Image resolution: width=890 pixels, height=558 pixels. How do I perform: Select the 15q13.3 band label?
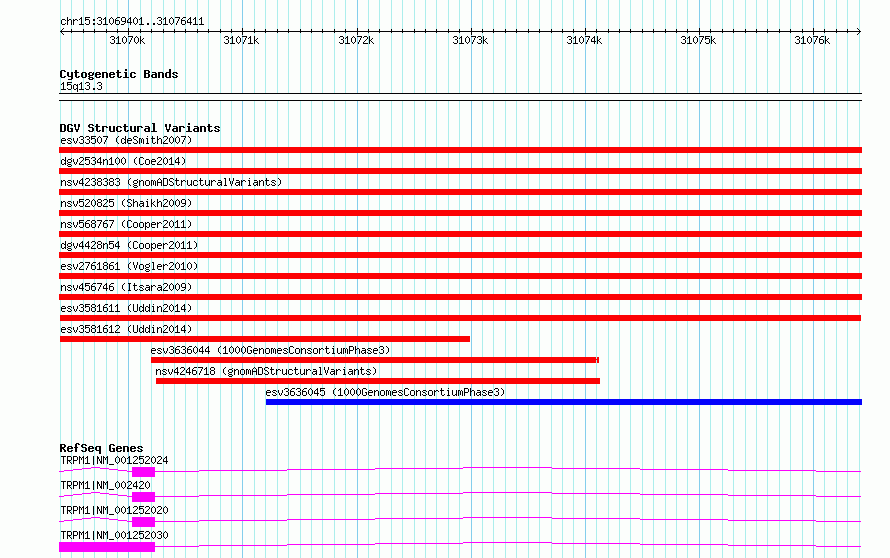[x=81, y=86]
